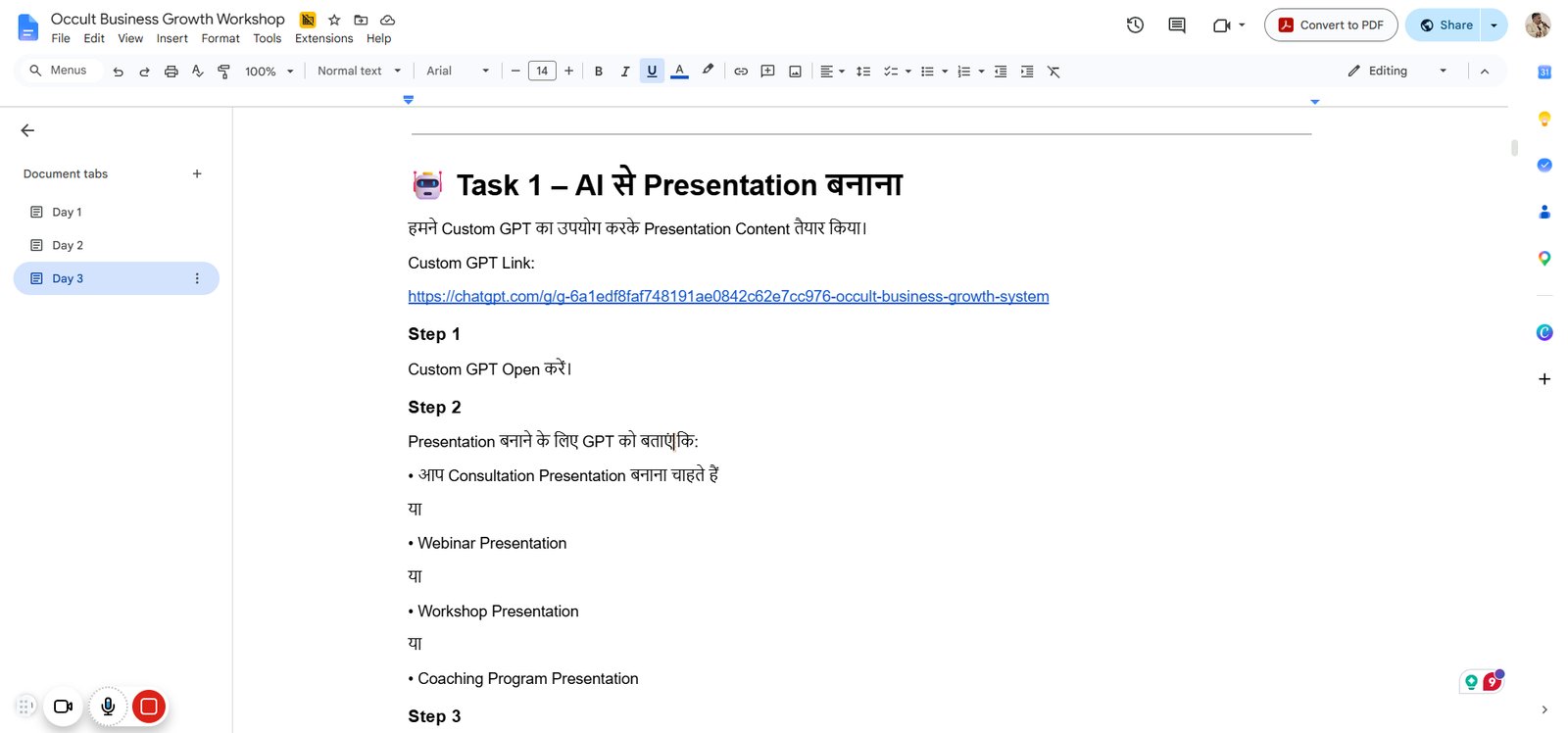Toggle the recorder camera
Image resolution: width=1568 pixels, height=733 pixels.
click(x=63, y=706)
